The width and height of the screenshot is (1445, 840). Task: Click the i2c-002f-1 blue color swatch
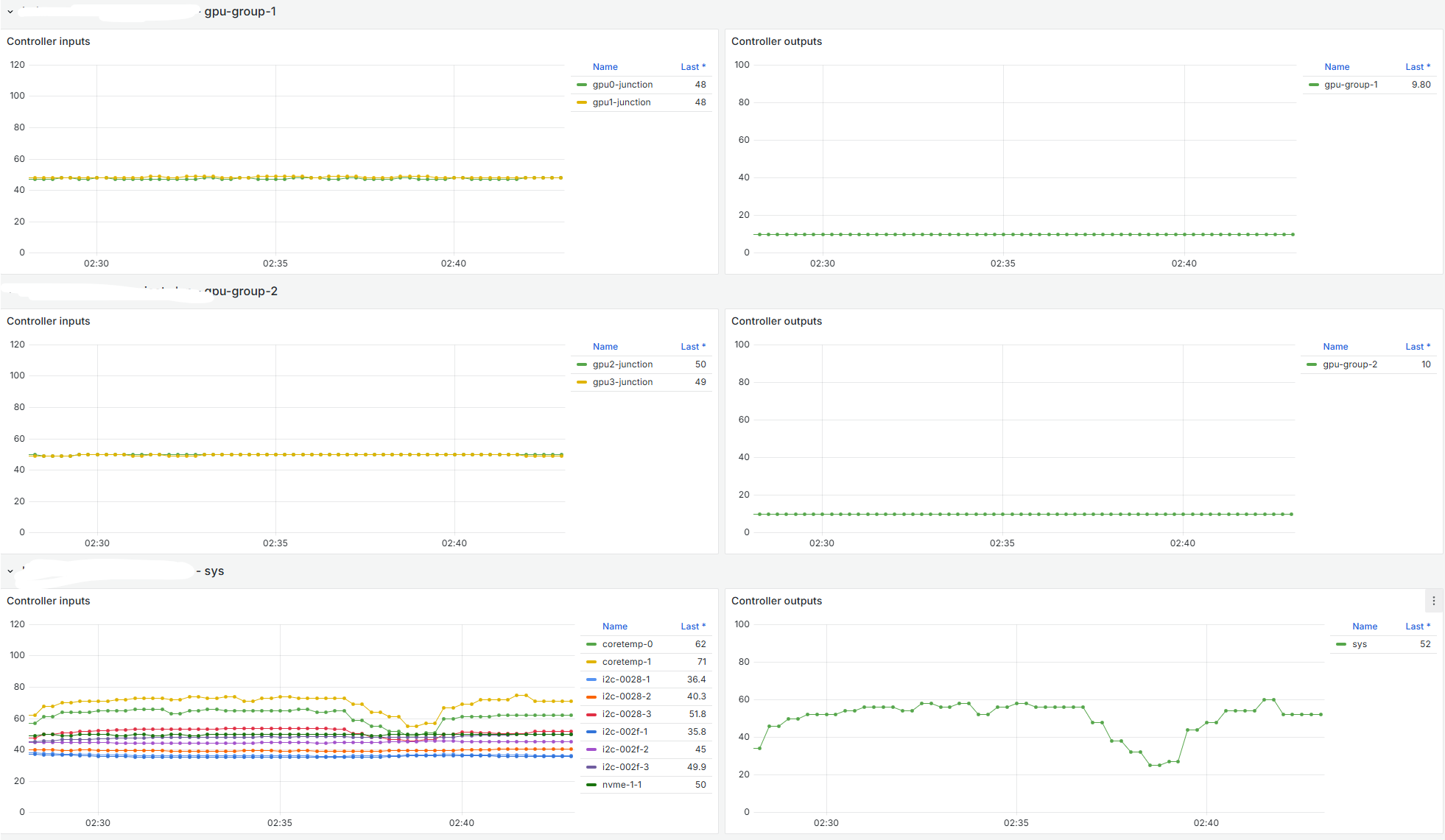click(591, 732)
